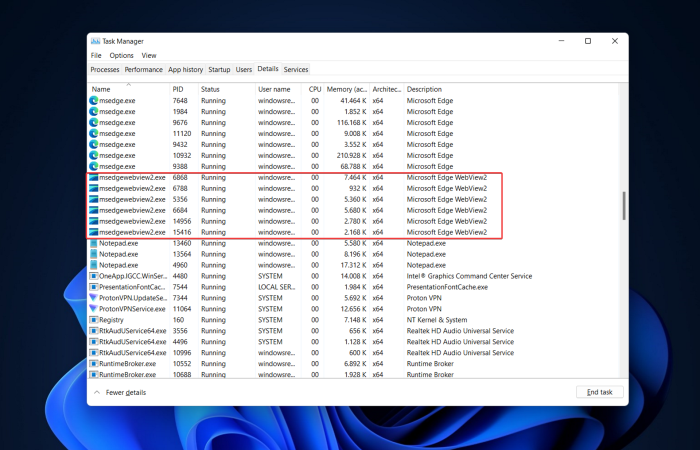Click the LOCAL SER... user name cell
This screenshot has height=450, width=700.
[277, 287]
